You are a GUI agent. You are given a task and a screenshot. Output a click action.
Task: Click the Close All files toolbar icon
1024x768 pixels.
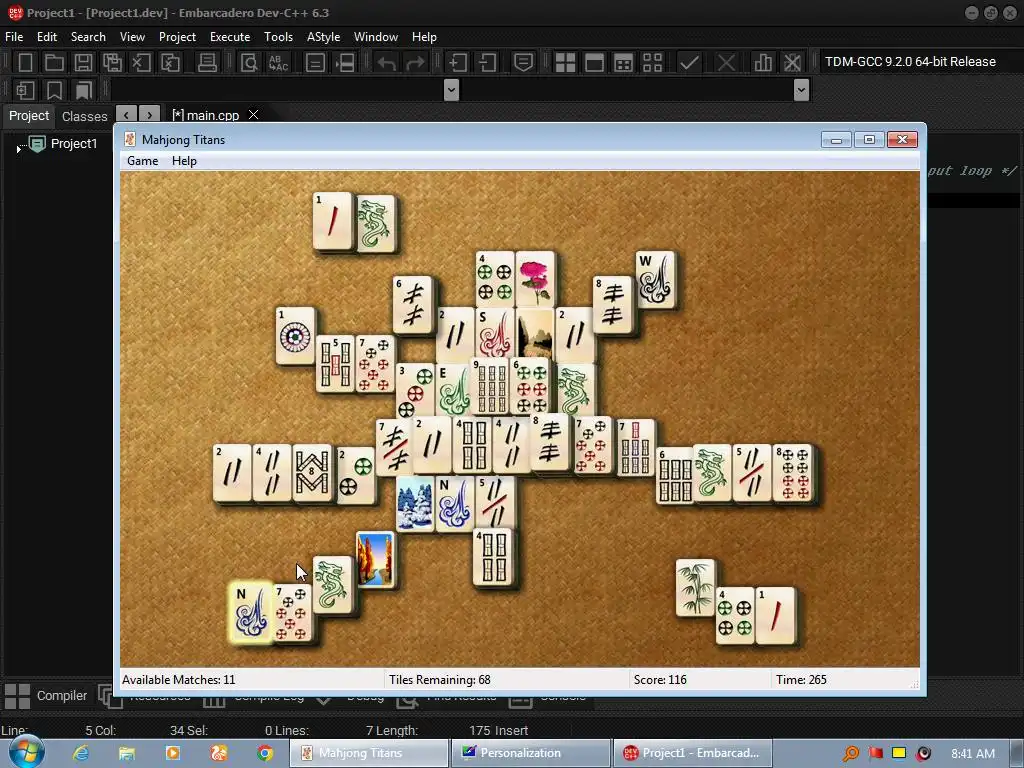coord(170,62)
